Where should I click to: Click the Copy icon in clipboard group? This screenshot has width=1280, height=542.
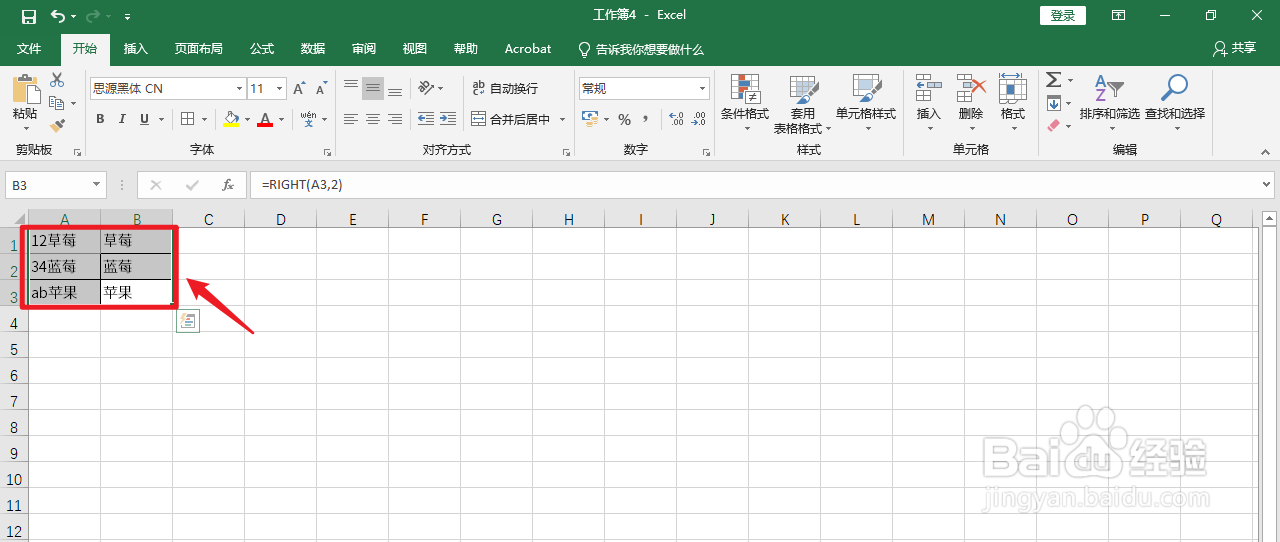click(57, 103)
